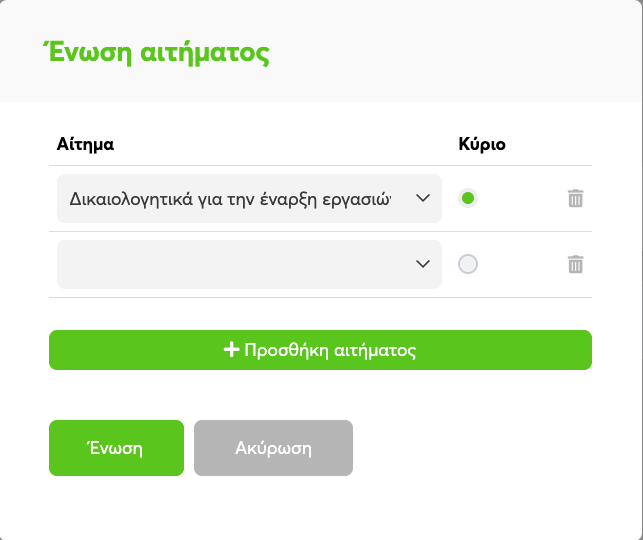This screenshot has width=643, height=540.
Task: Select the green Κύριο radio in first row
Action: (468, 198)
